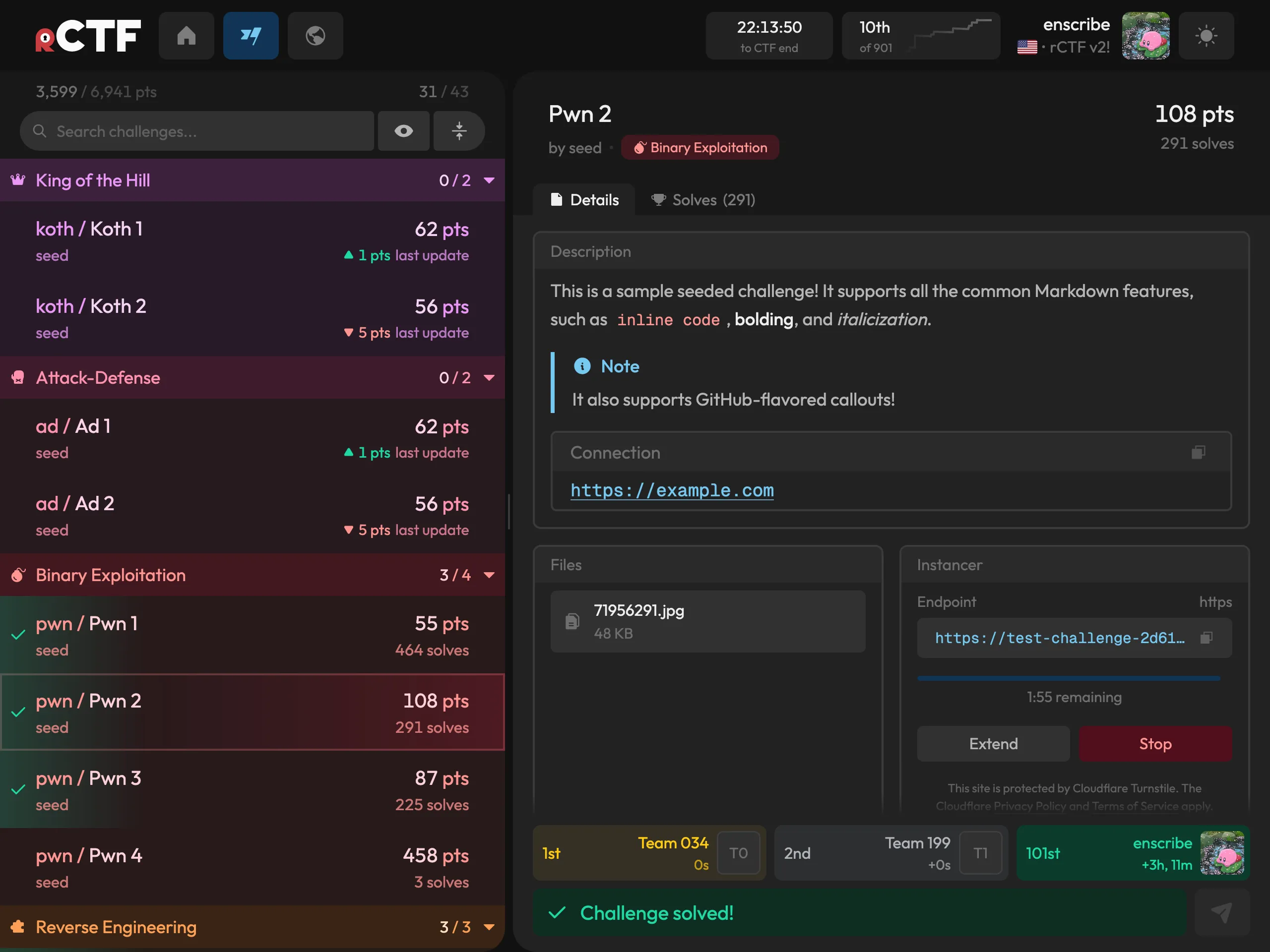Viewport: 1270px width, 952px height.
Task: Toggle solved challenges visibility eye icon
Action: point(404,131)
